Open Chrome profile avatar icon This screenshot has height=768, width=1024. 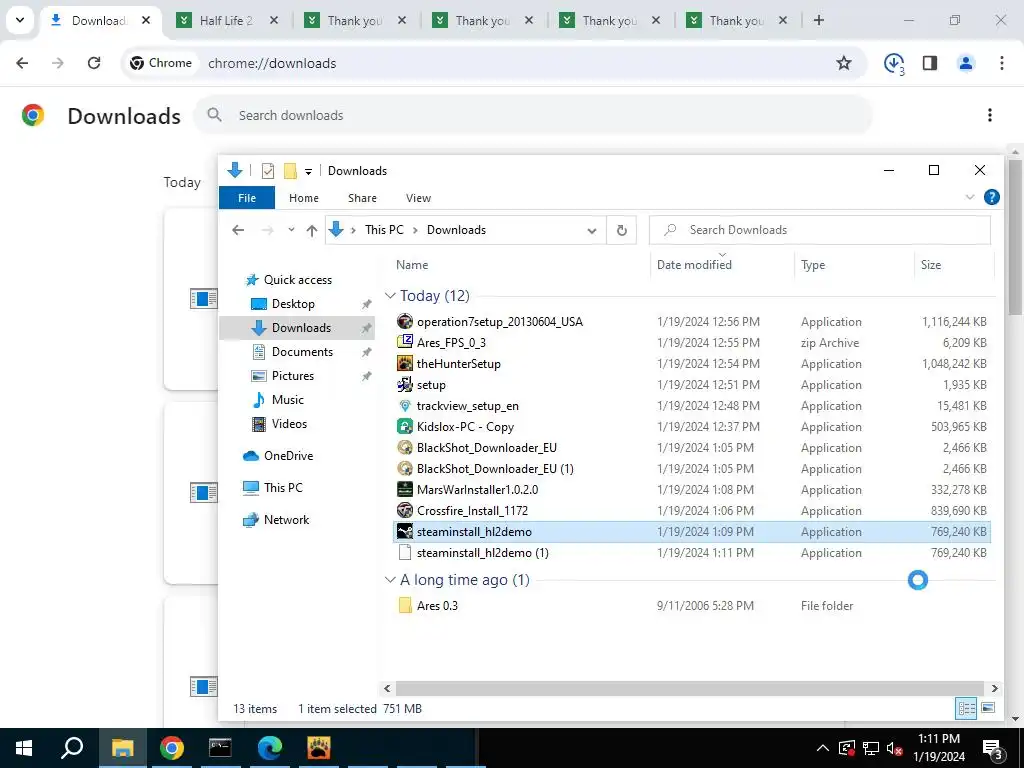coord(966,63)
